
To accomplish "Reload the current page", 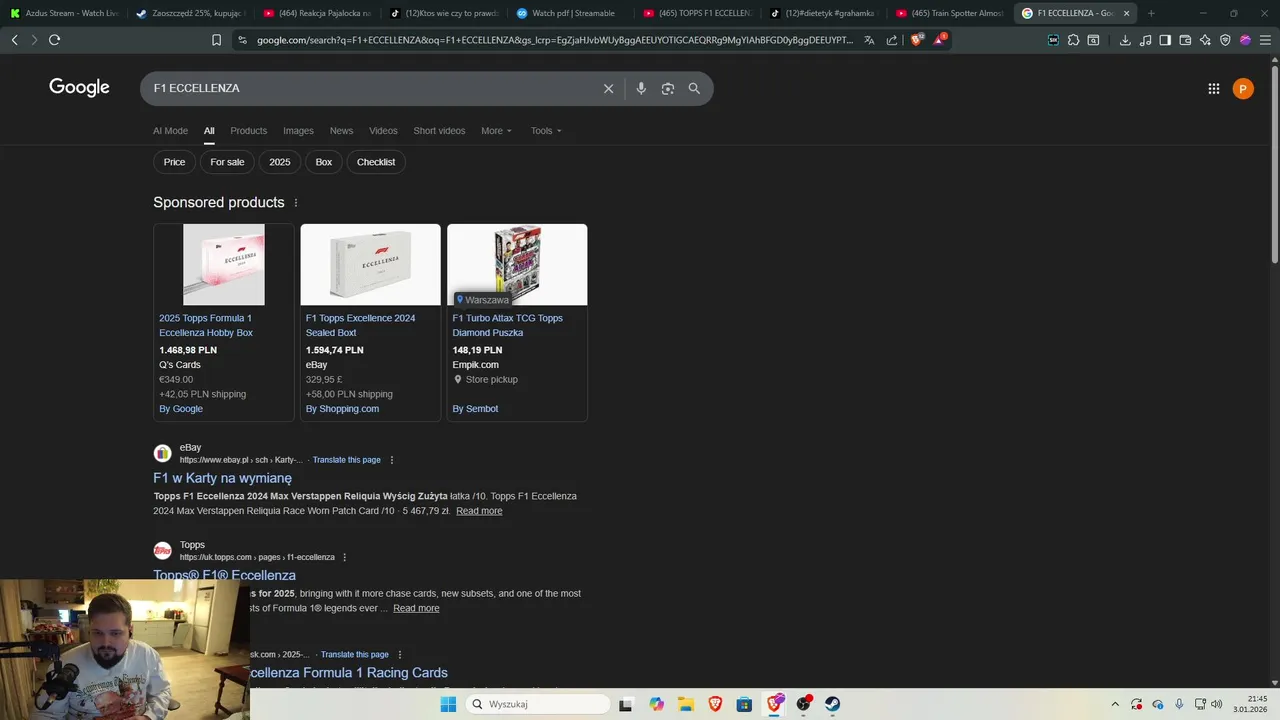I will coord(54,40).
